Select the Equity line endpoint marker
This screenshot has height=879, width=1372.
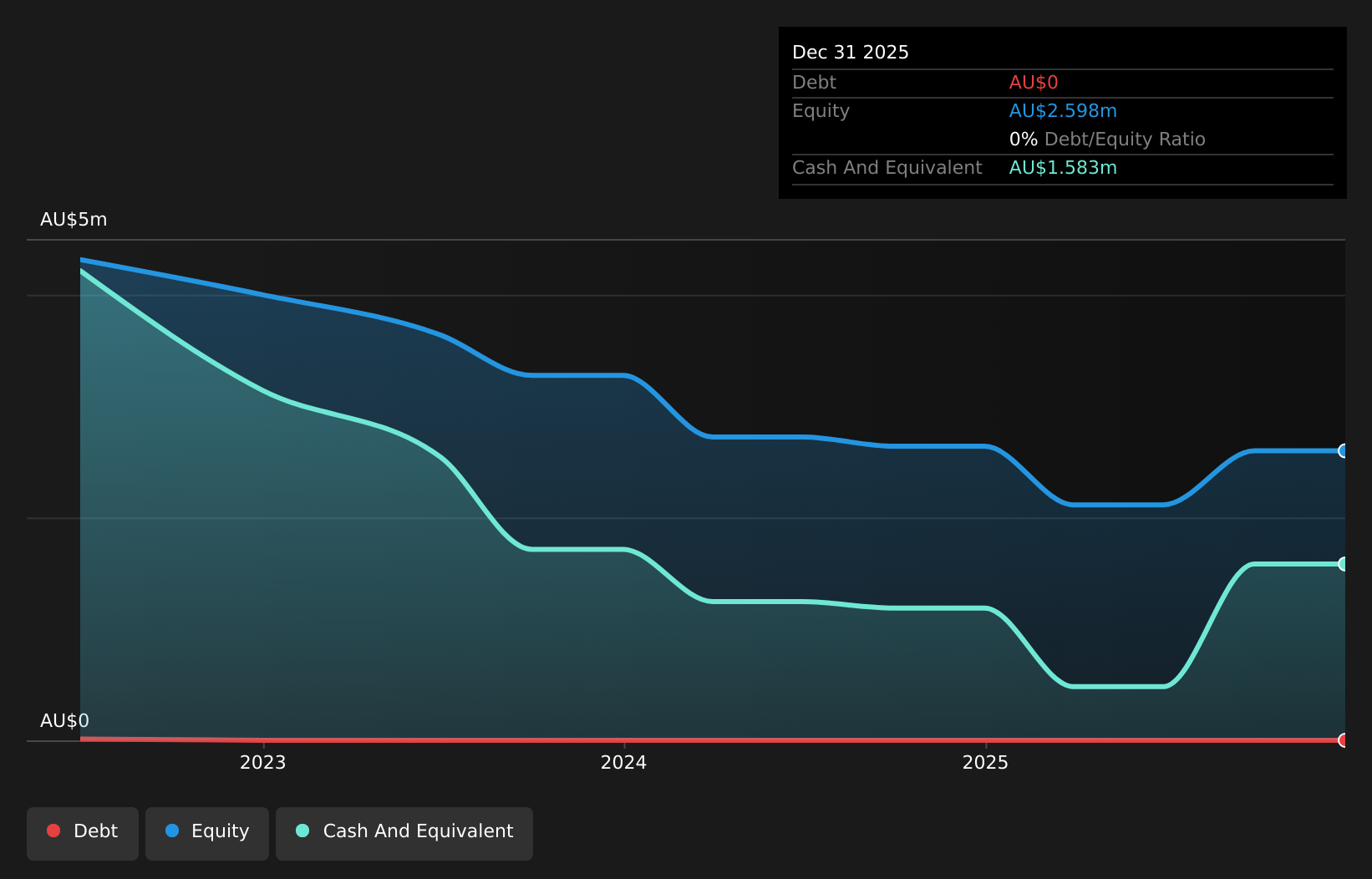pyautogui.click(x=1344, y=451)
